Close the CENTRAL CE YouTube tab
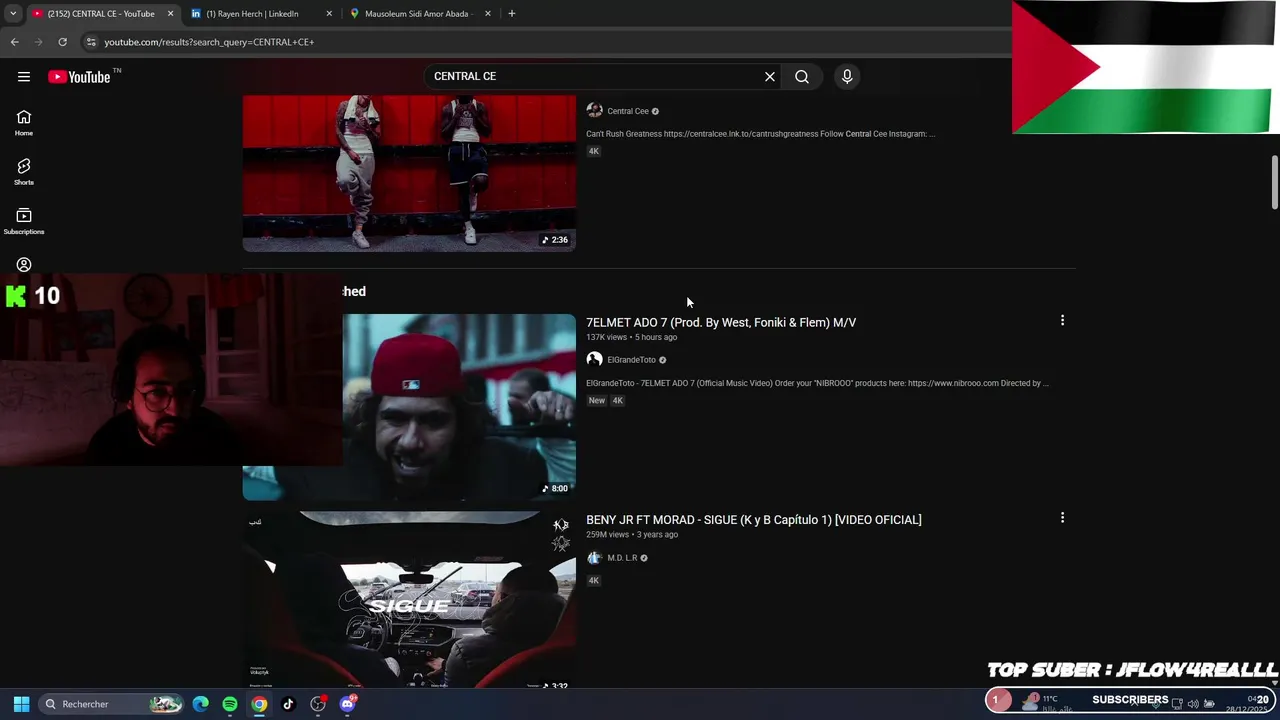 tap(170, 14)
